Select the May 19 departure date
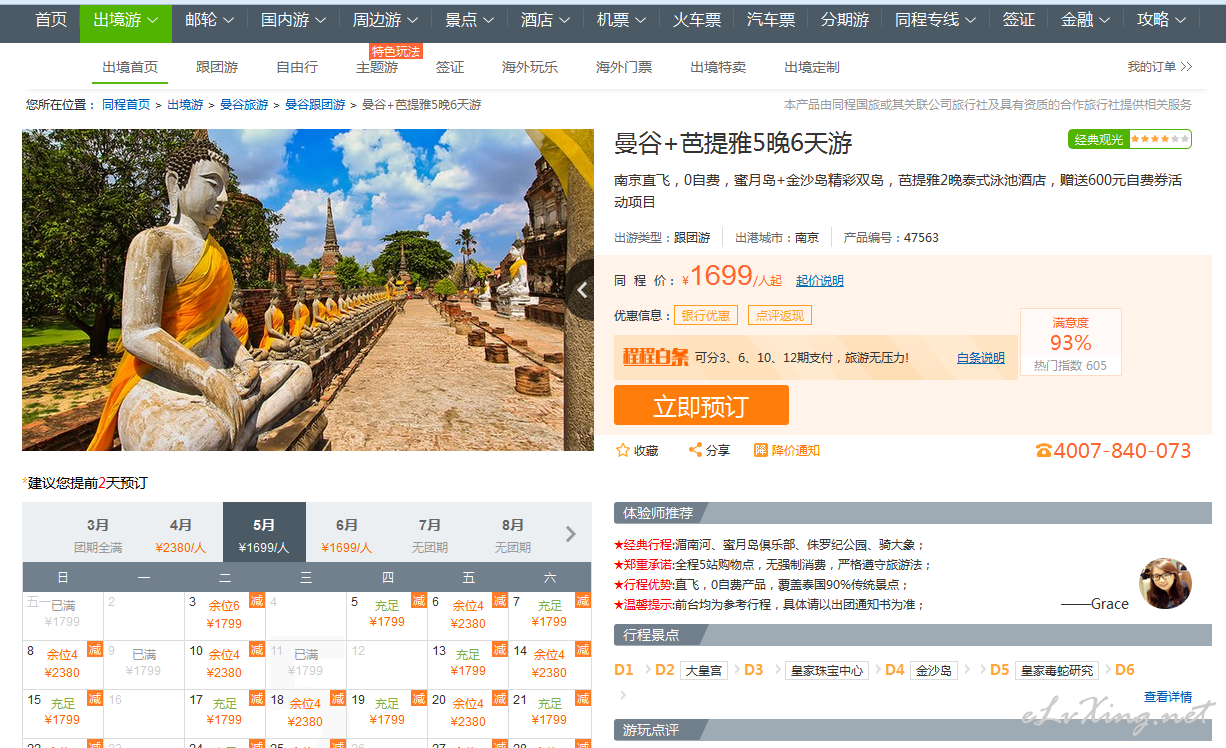This screenshot has width=1226, height=748. tap(387, 714)
